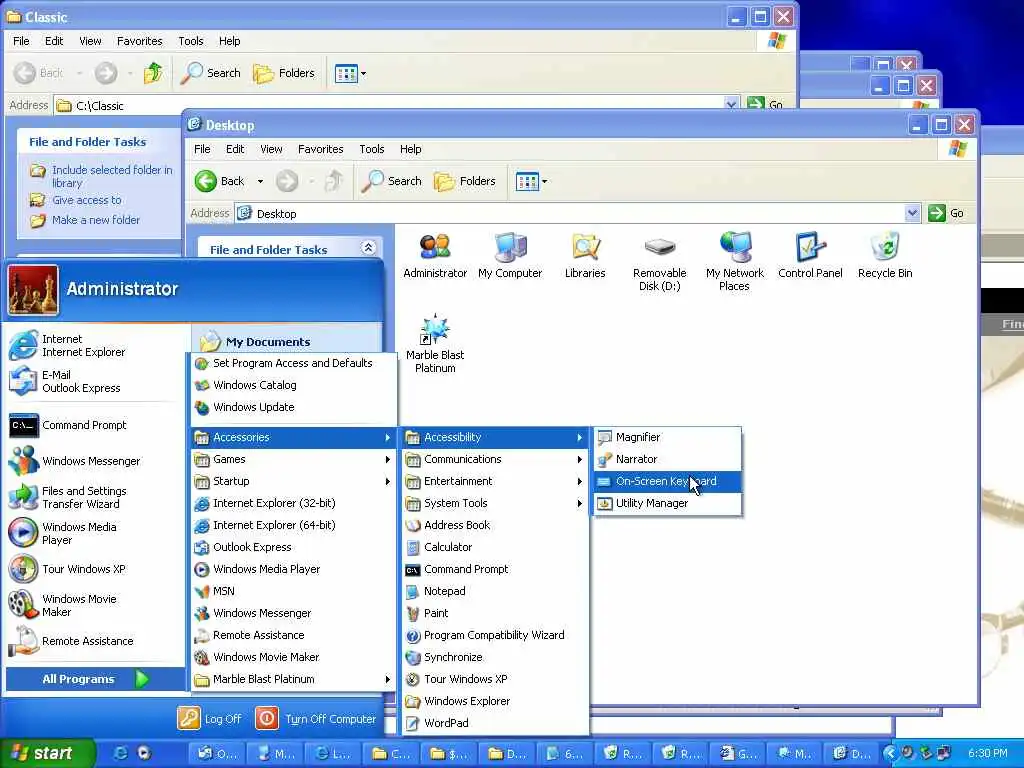Open My Computer icon in Desktop window
The width and height of the screenshot is (1024, 768).
pyautogui.click(x=510, y=255)
